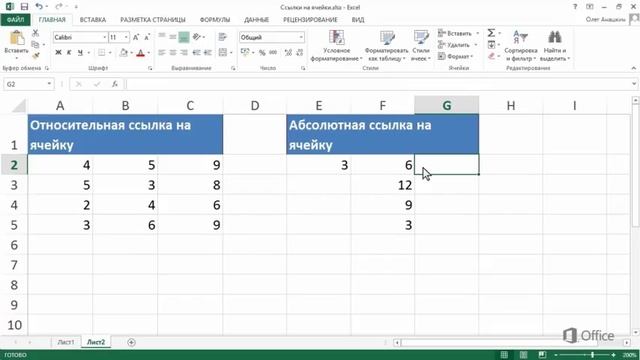Click the Формат cells button
The height and width of the screenshot is (360, 640).
coord(456,56)
